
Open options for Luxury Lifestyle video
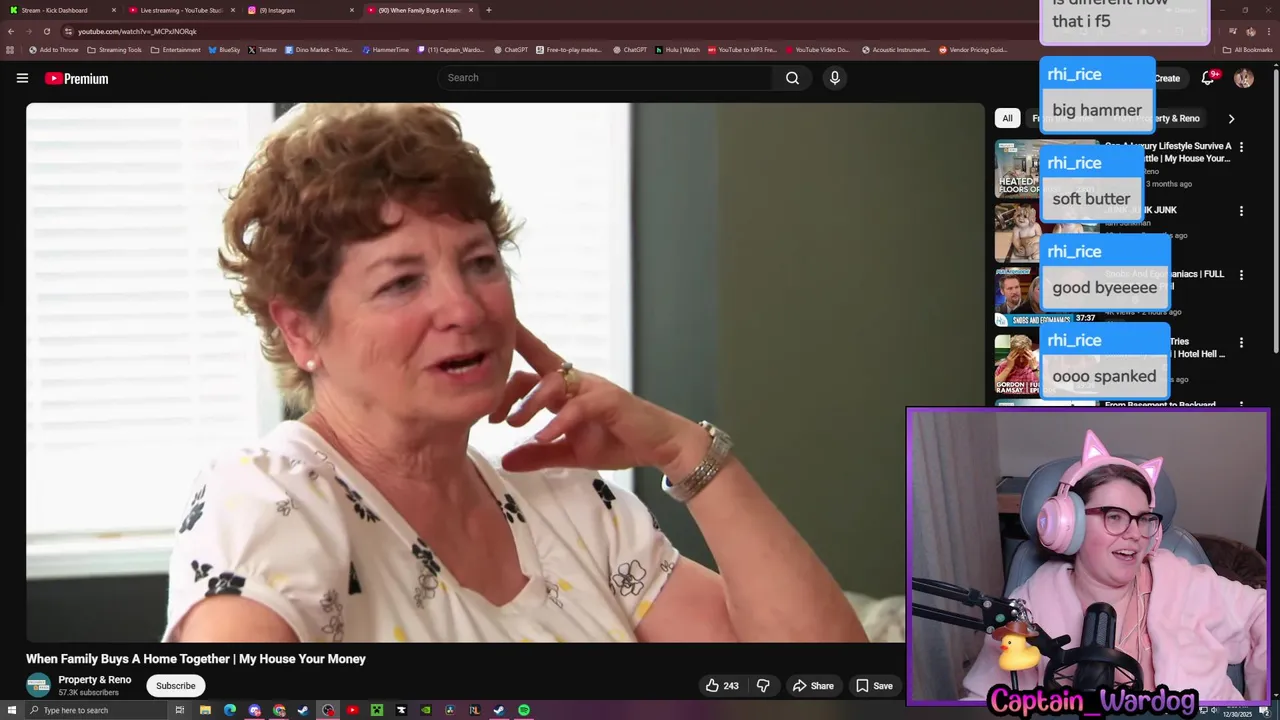[1241, 147]
